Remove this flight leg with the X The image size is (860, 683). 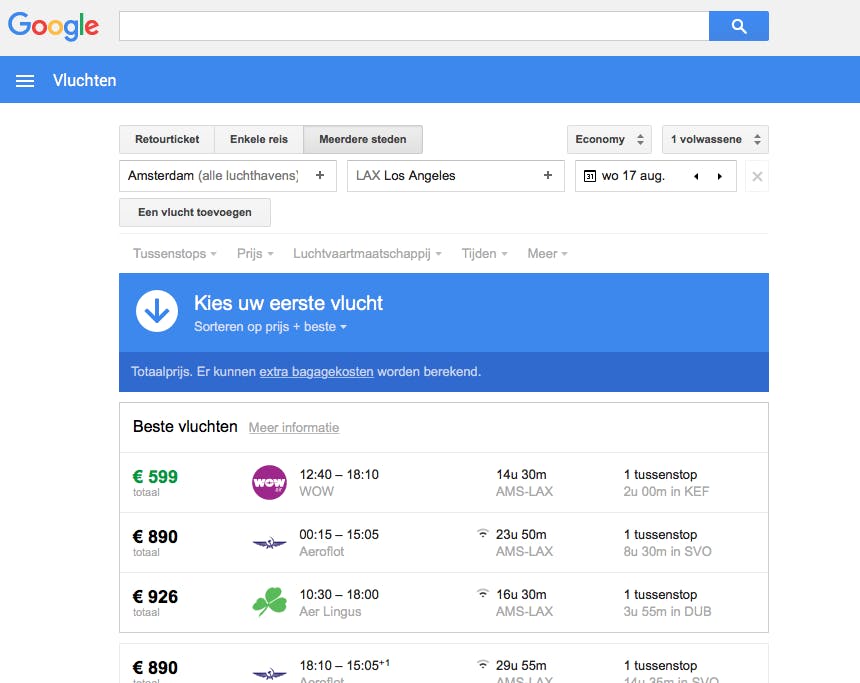pos(757,177)
